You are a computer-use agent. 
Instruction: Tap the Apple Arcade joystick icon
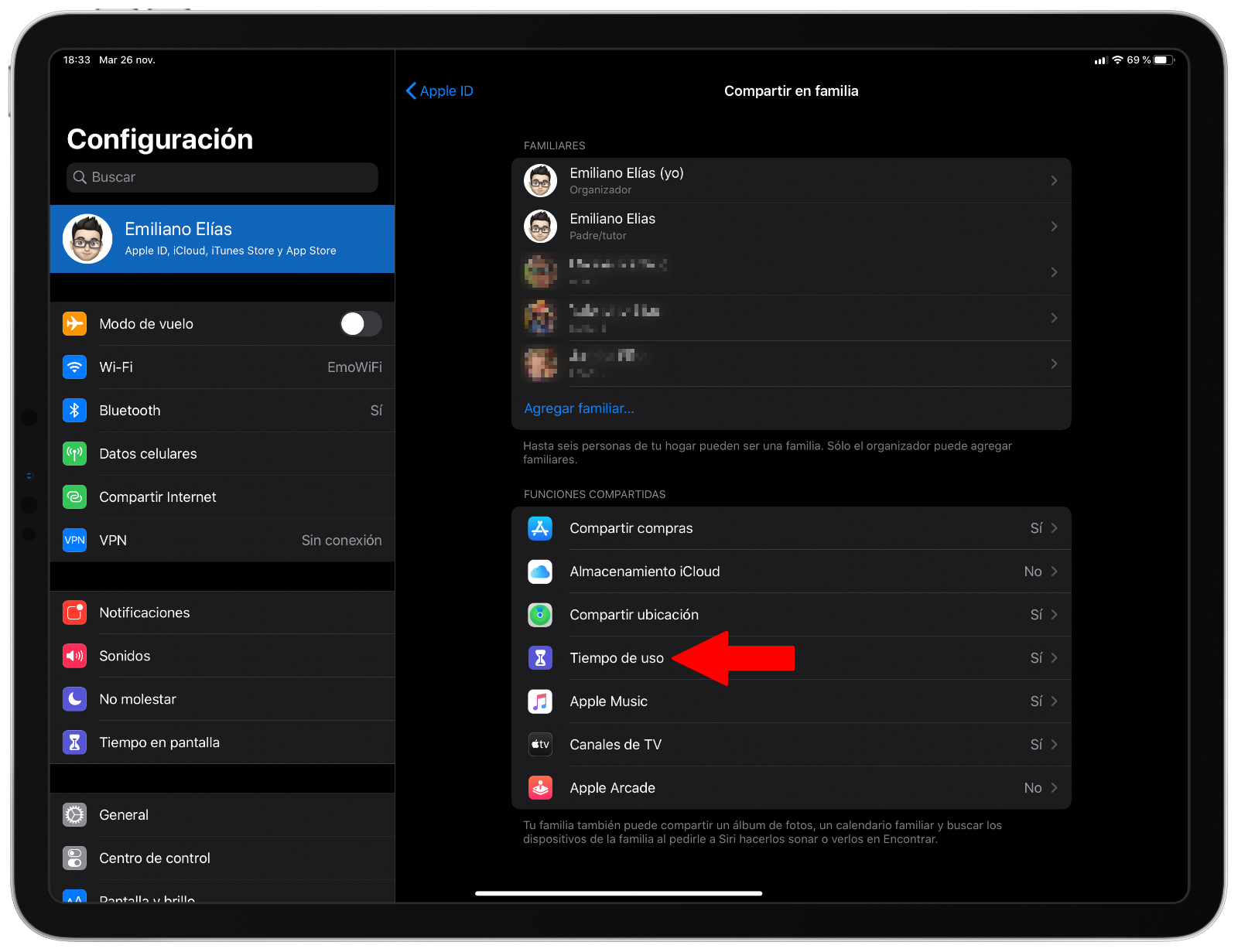pos(540,788)
